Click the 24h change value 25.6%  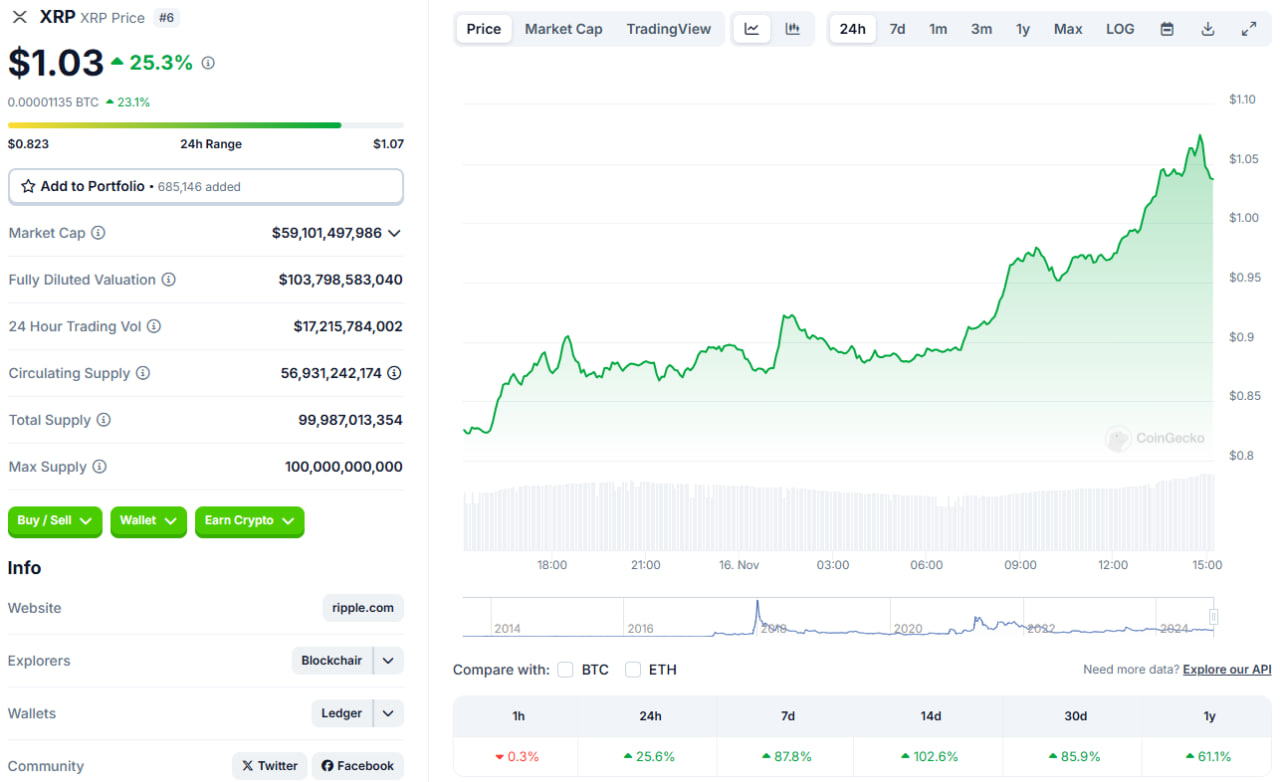(649, 757)
